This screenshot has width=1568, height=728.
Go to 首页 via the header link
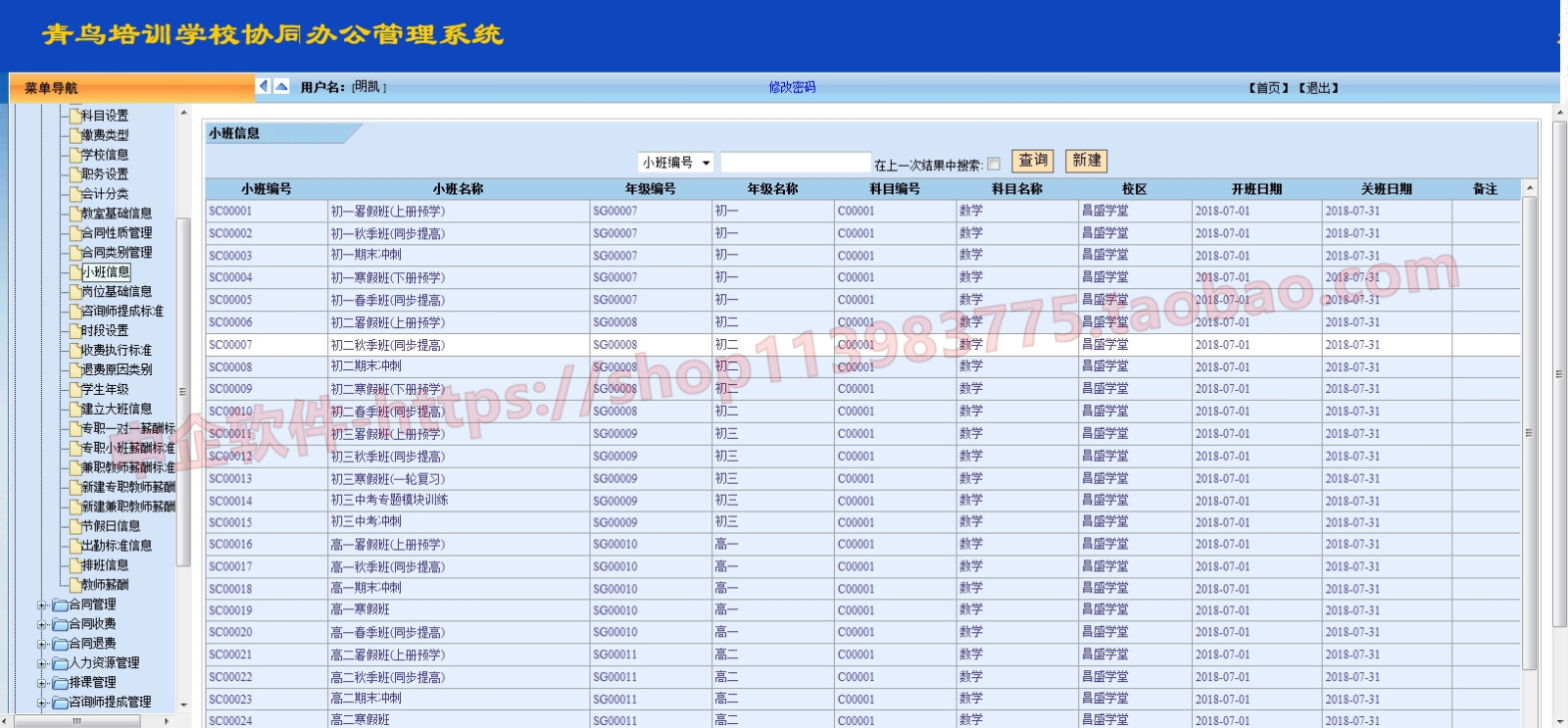click(x=1268, y=88)
